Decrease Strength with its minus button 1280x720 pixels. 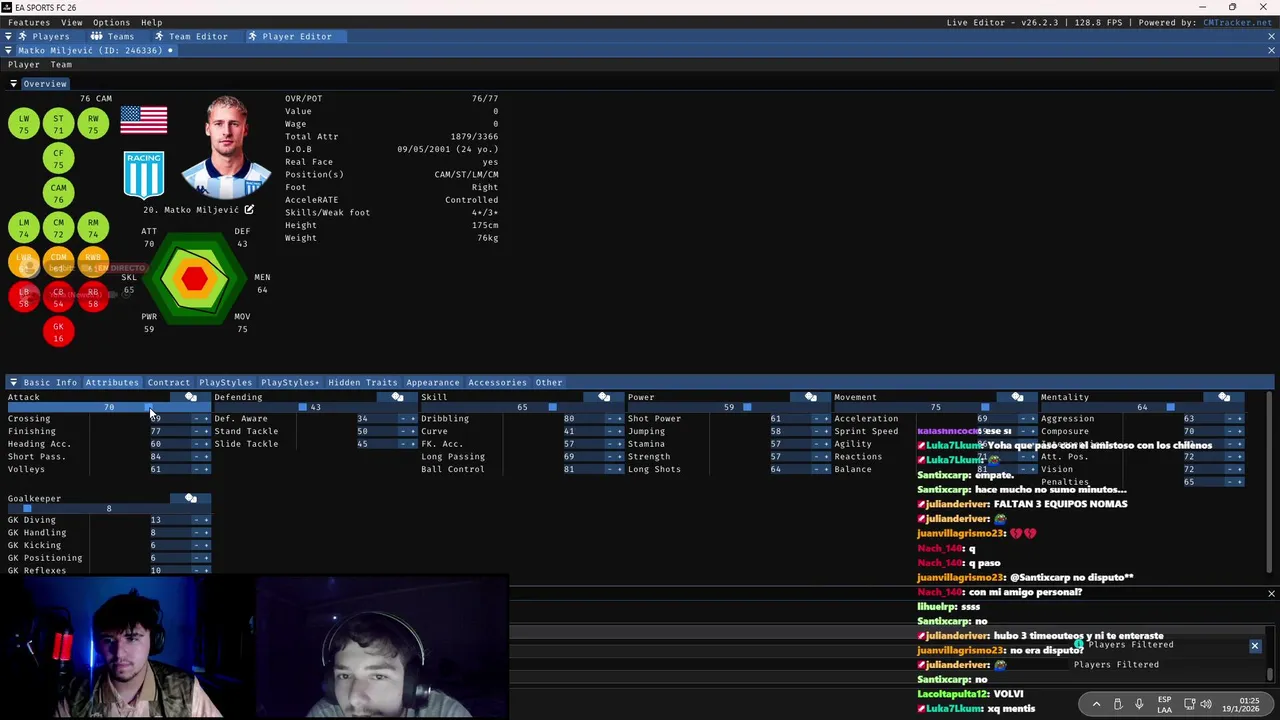[x=816, y=456]
